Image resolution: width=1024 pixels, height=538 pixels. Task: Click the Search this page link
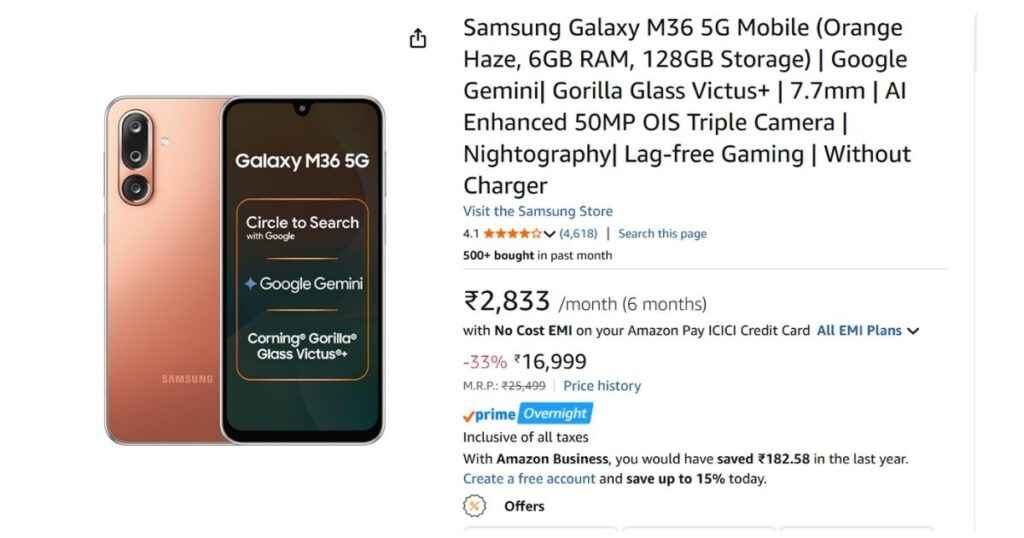(x=662, y=234)
